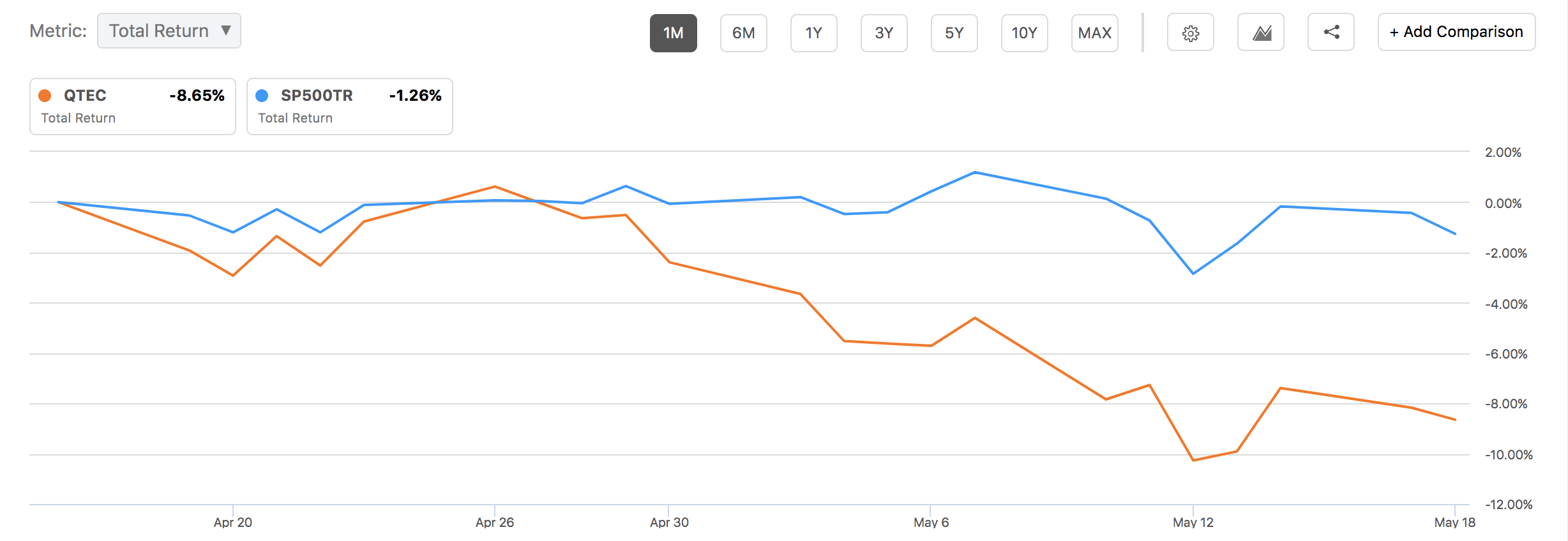Viewport: 1568px width, 541px height.
Task: Click the Apr 26 axis date marker
Action: tap(494, 522)
